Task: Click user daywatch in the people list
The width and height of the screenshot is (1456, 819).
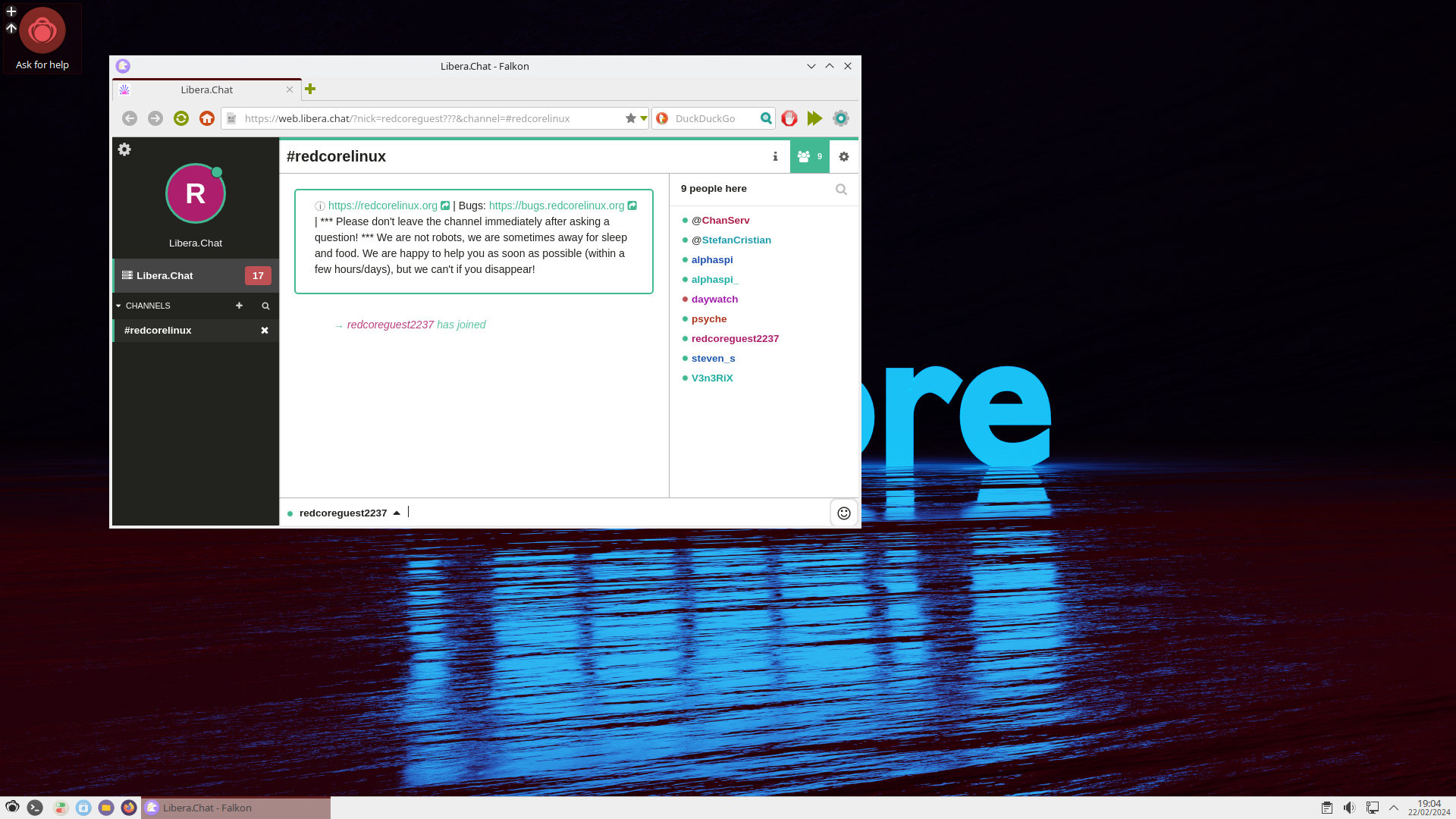Action: tap(714, 300)
